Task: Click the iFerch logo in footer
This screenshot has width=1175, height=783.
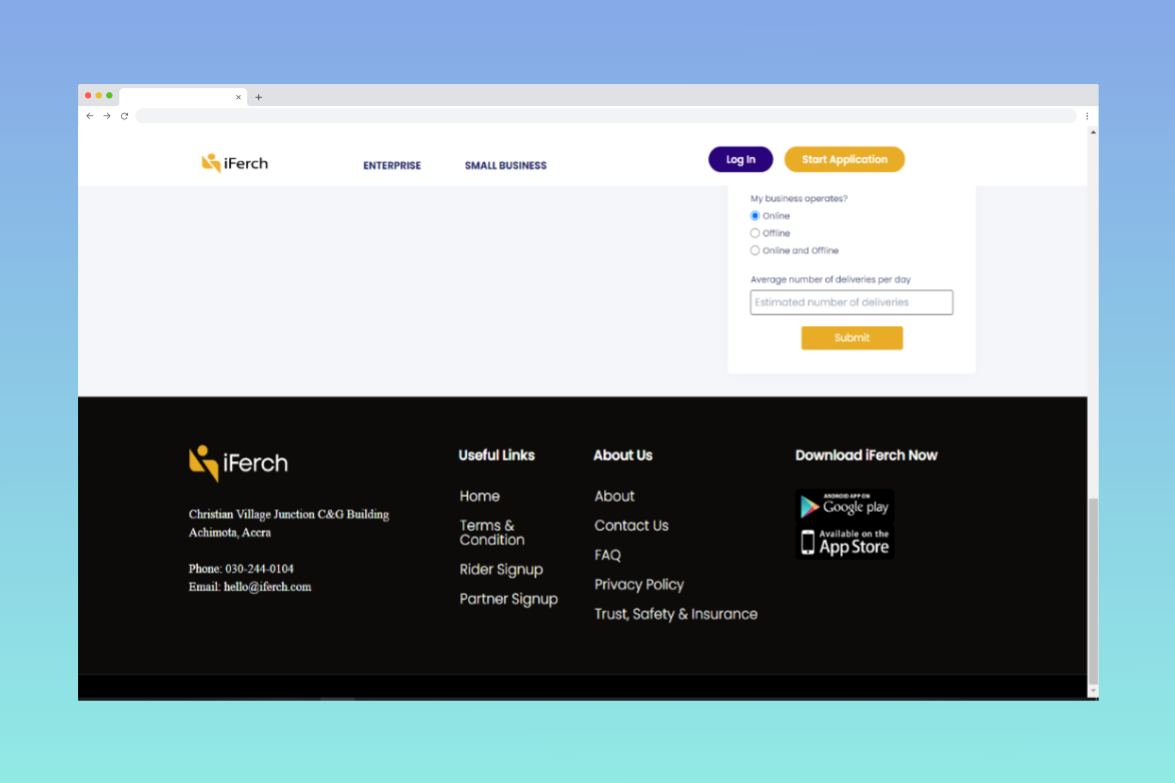Action: coord(238,463)
